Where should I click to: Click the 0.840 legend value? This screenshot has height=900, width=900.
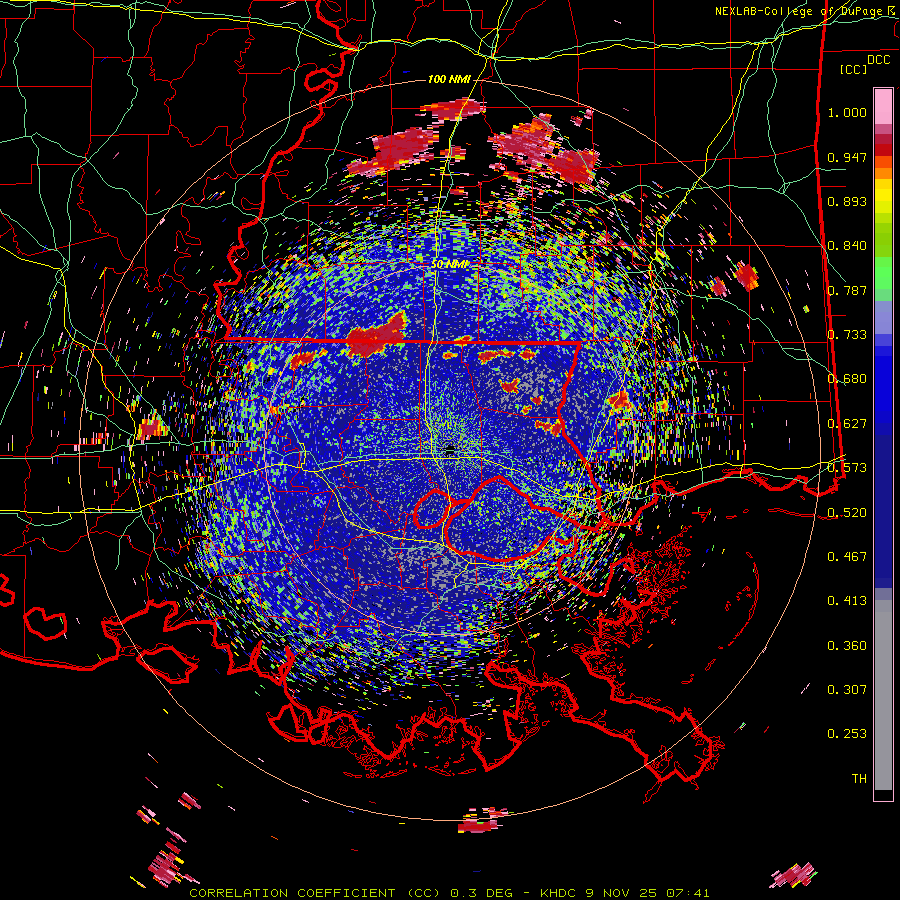point(847,246)
